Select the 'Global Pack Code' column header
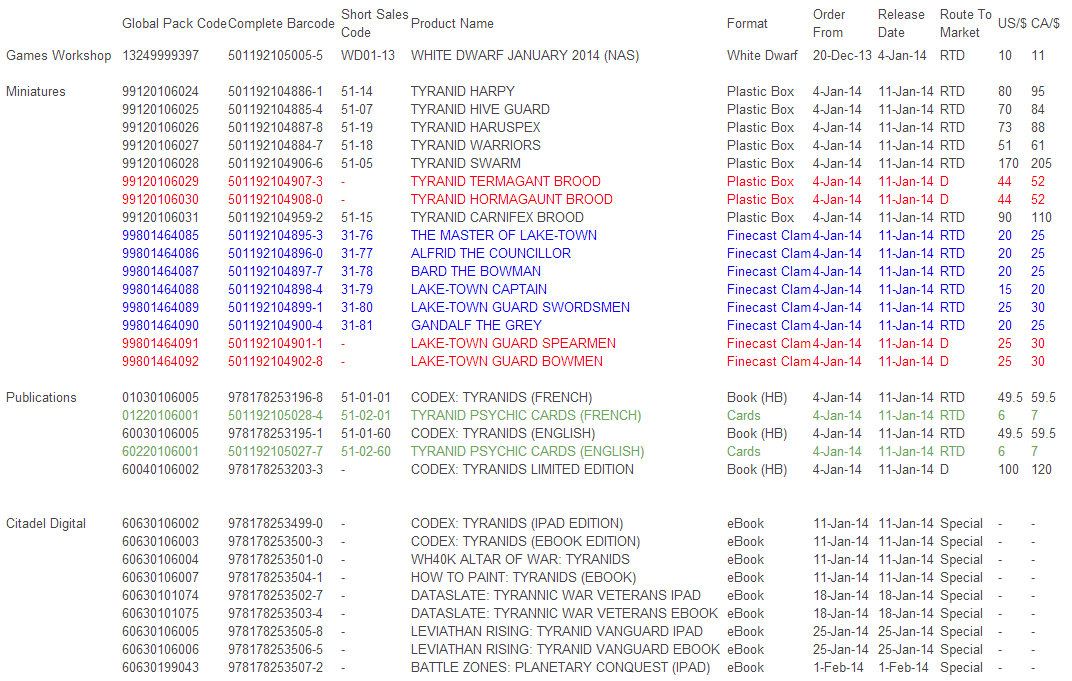1072x681 pixels. [174, 23]
